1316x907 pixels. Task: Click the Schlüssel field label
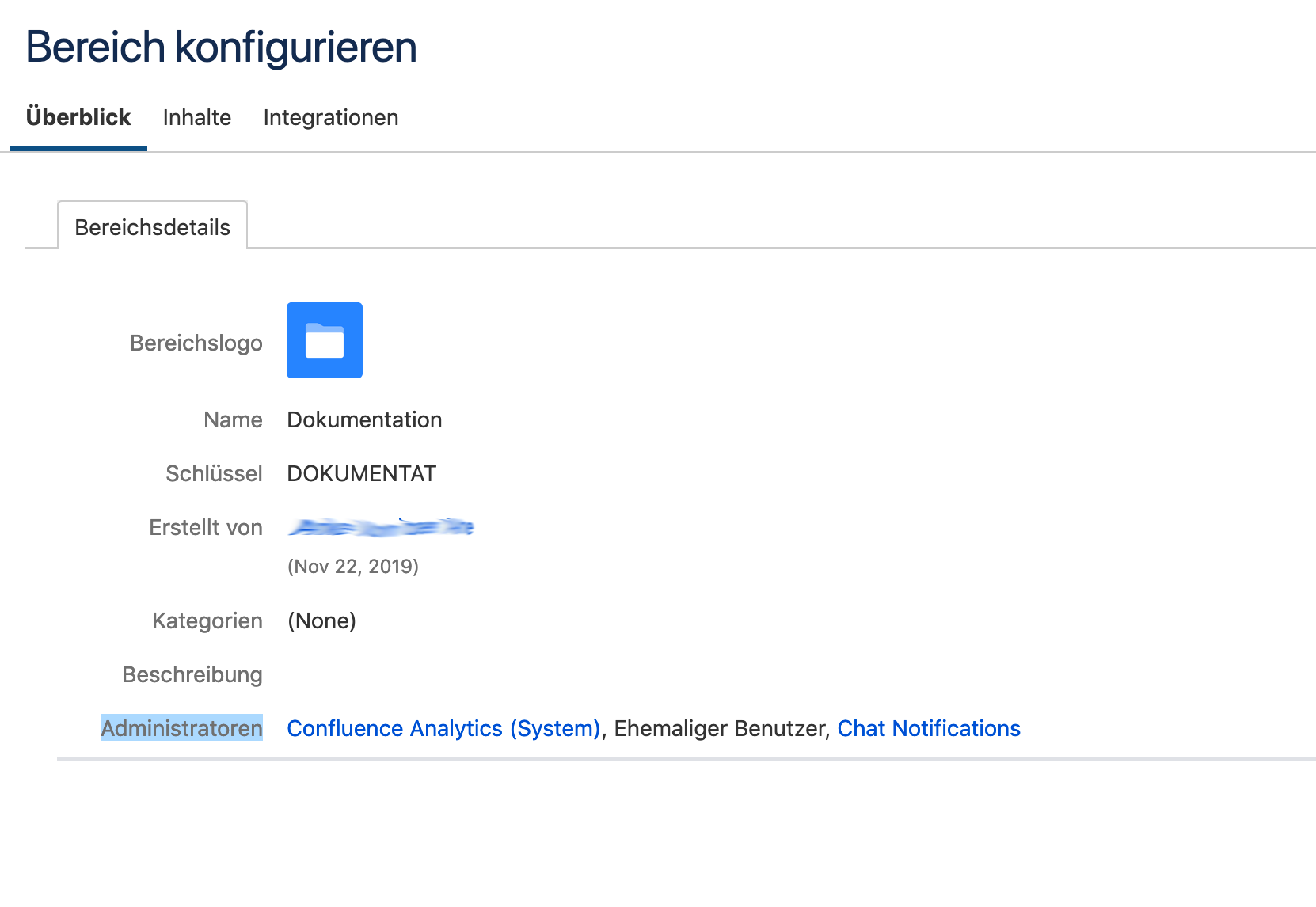pos(214,473)
